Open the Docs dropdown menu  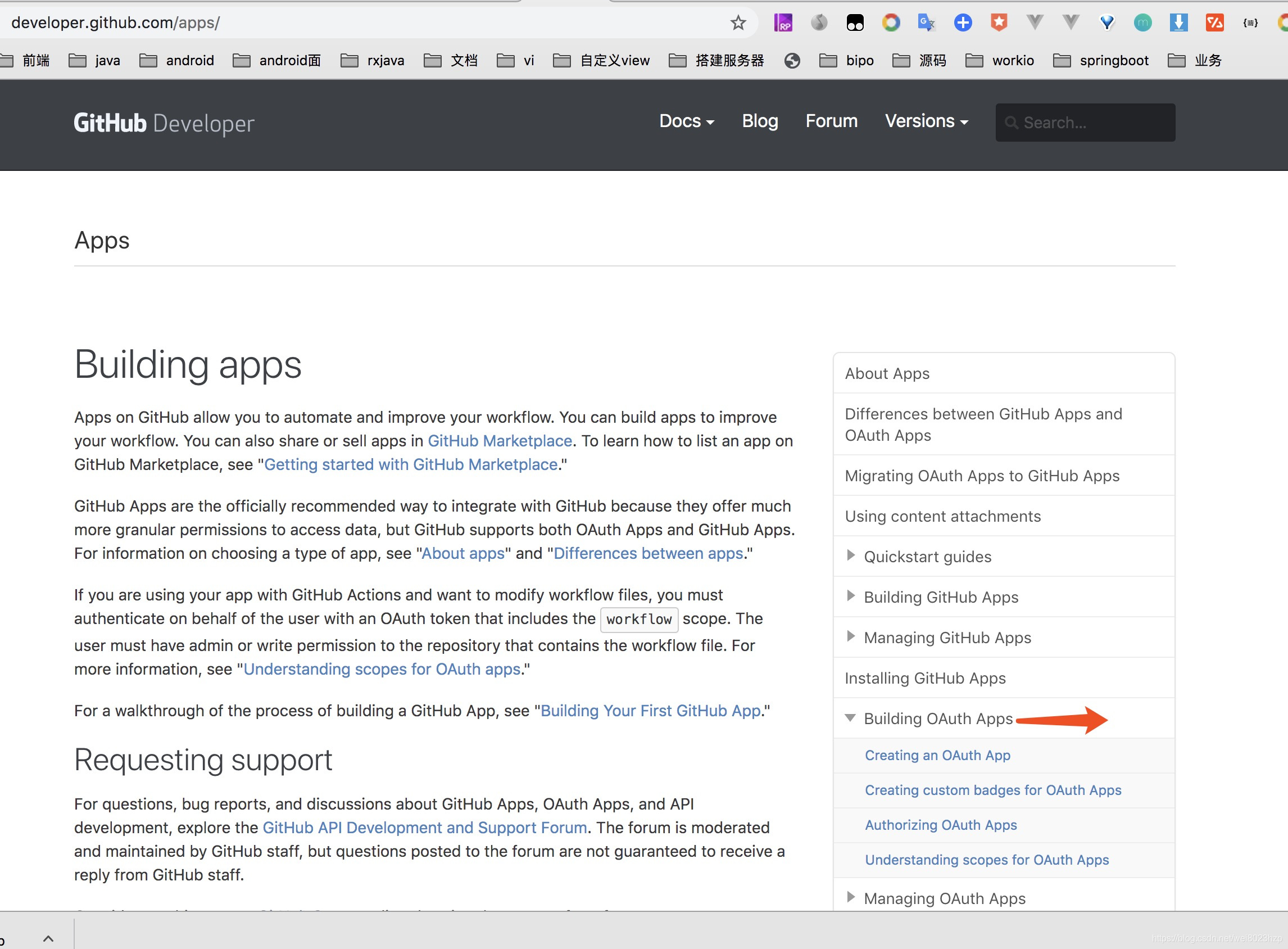click(x=686, y=121)
